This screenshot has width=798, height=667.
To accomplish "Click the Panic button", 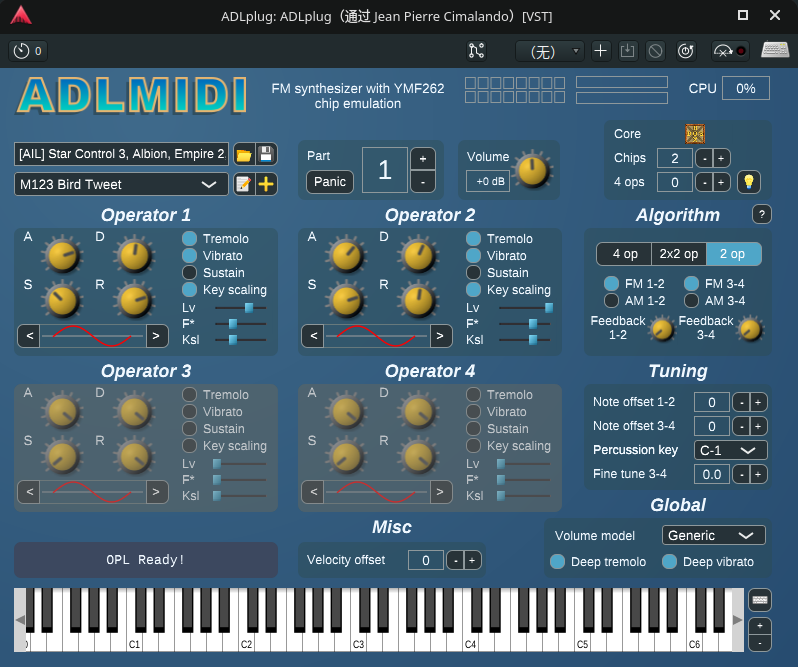I will (330, 182).
